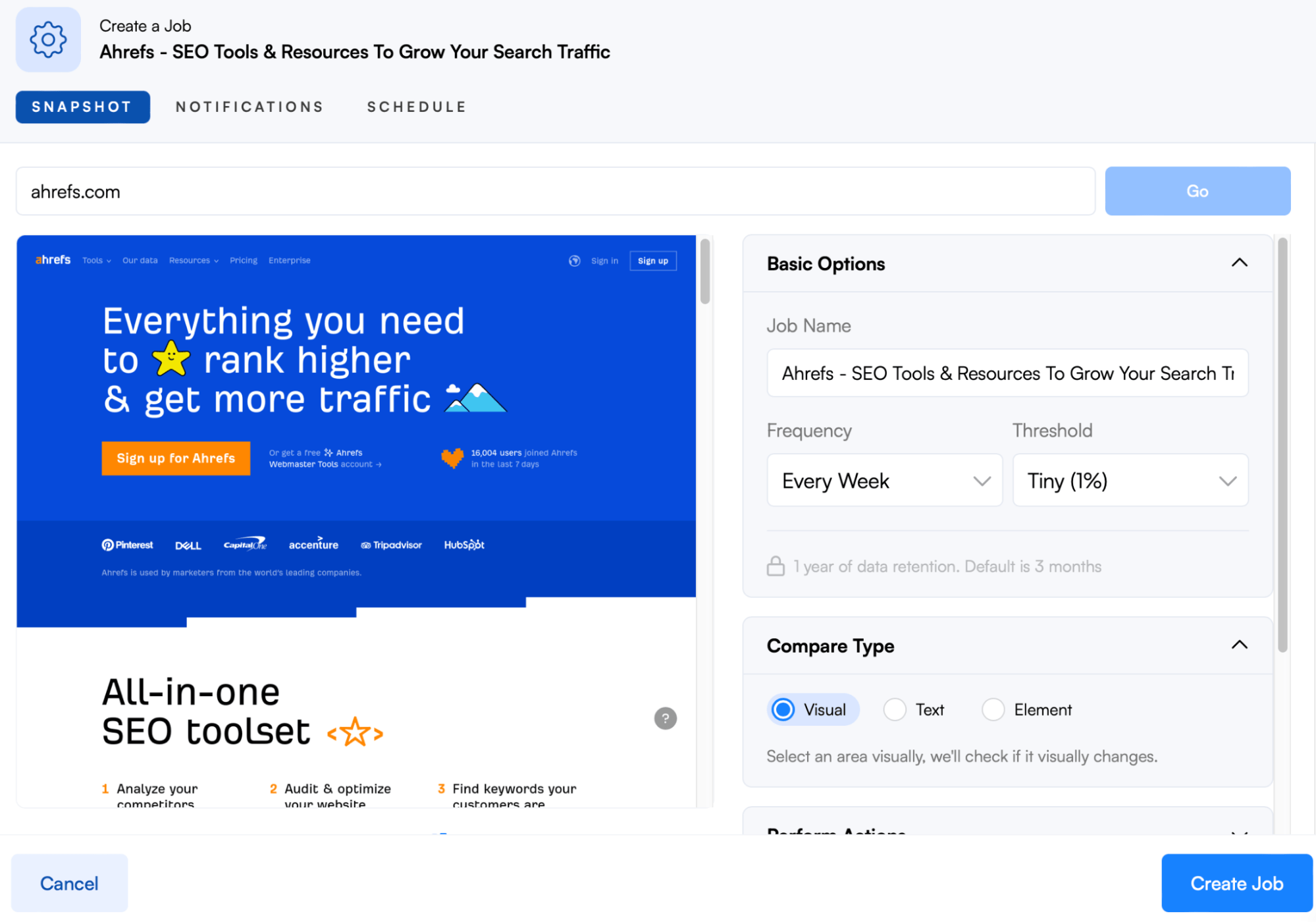Click the globe language icon in Ahrefs preview
The height and width of the screenshot is (922, 1316).
(x=574, y=261)
